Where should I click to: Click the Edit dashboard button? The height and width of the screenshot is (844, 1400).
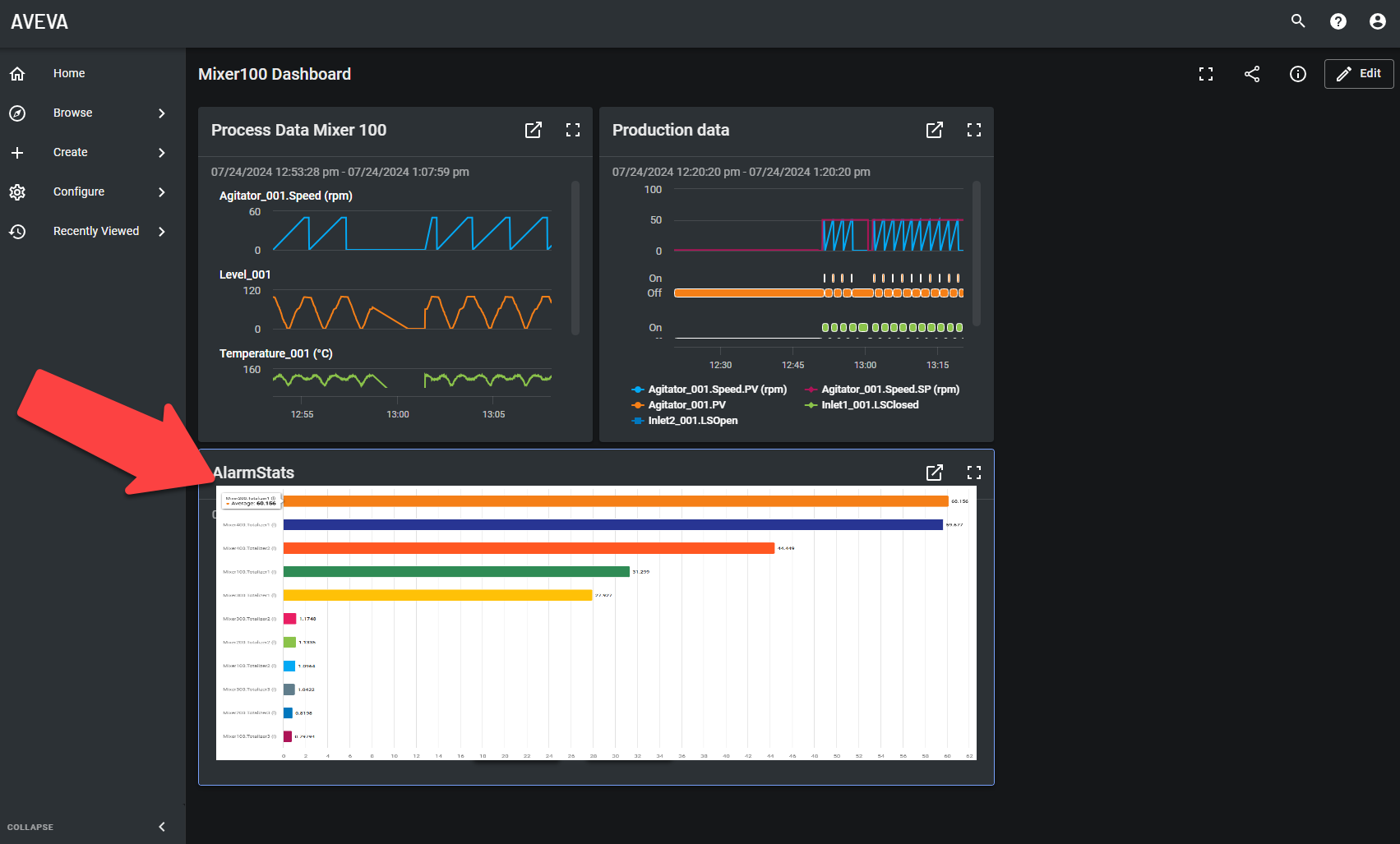[x=1358, y=74]
